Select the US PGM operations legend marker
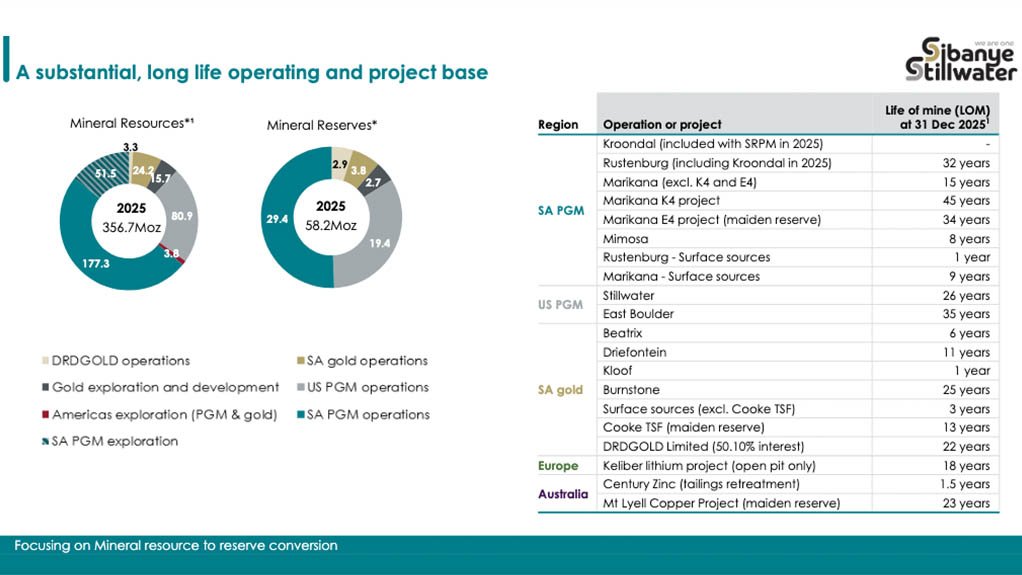The height and width of the screenshot is (575, 1022). tap(302, 388)
